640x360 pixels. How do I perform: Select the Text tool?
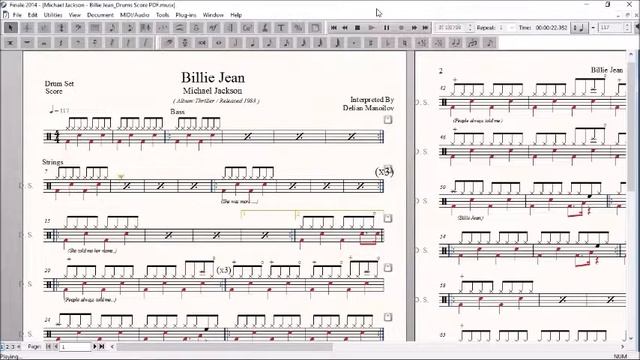click(x=281, y=28)
